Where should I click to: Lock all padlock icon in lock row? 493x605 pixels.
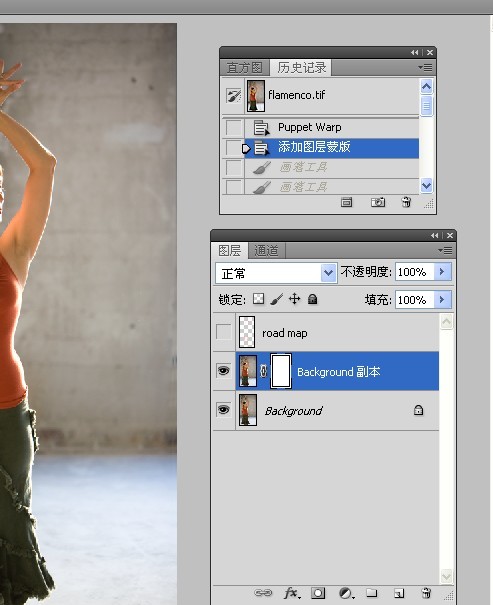(x=312, y=299)
